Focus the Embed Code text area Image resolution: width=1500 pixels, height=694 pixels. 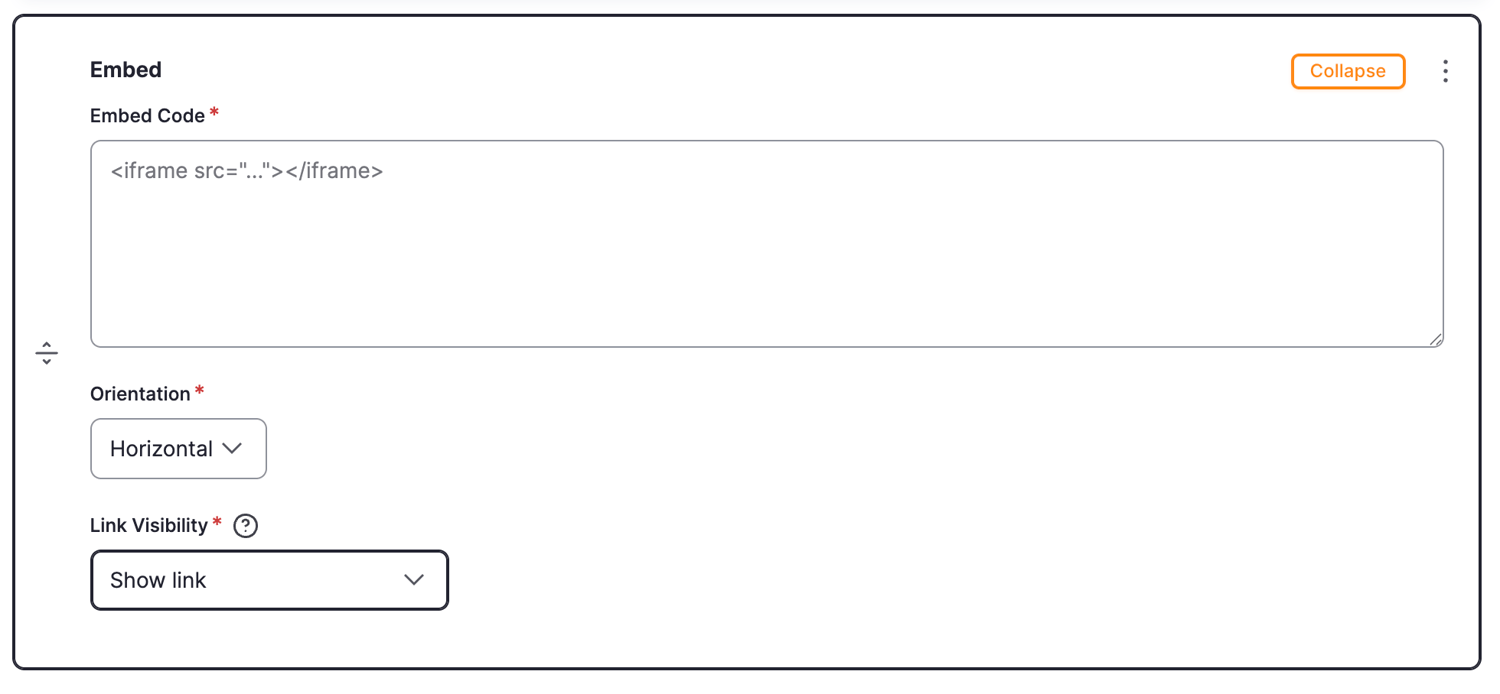point(767,244)
